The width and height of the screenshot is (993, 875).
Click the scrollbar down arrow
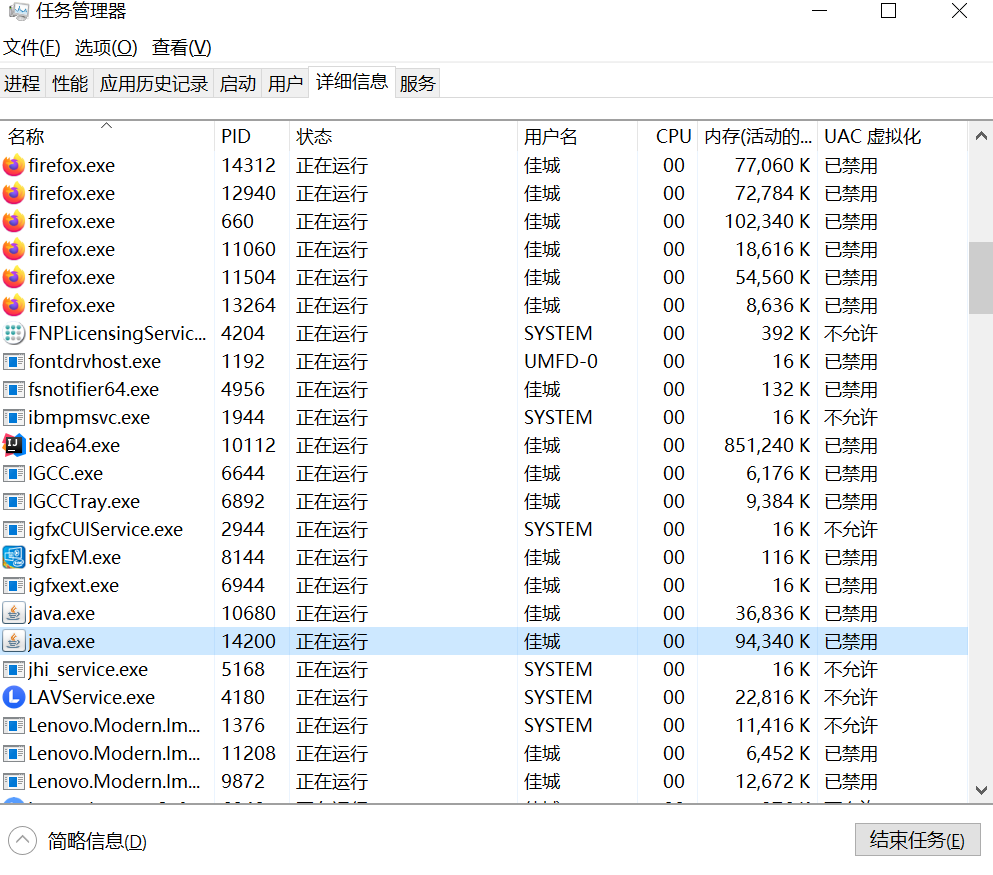[981, 790]
